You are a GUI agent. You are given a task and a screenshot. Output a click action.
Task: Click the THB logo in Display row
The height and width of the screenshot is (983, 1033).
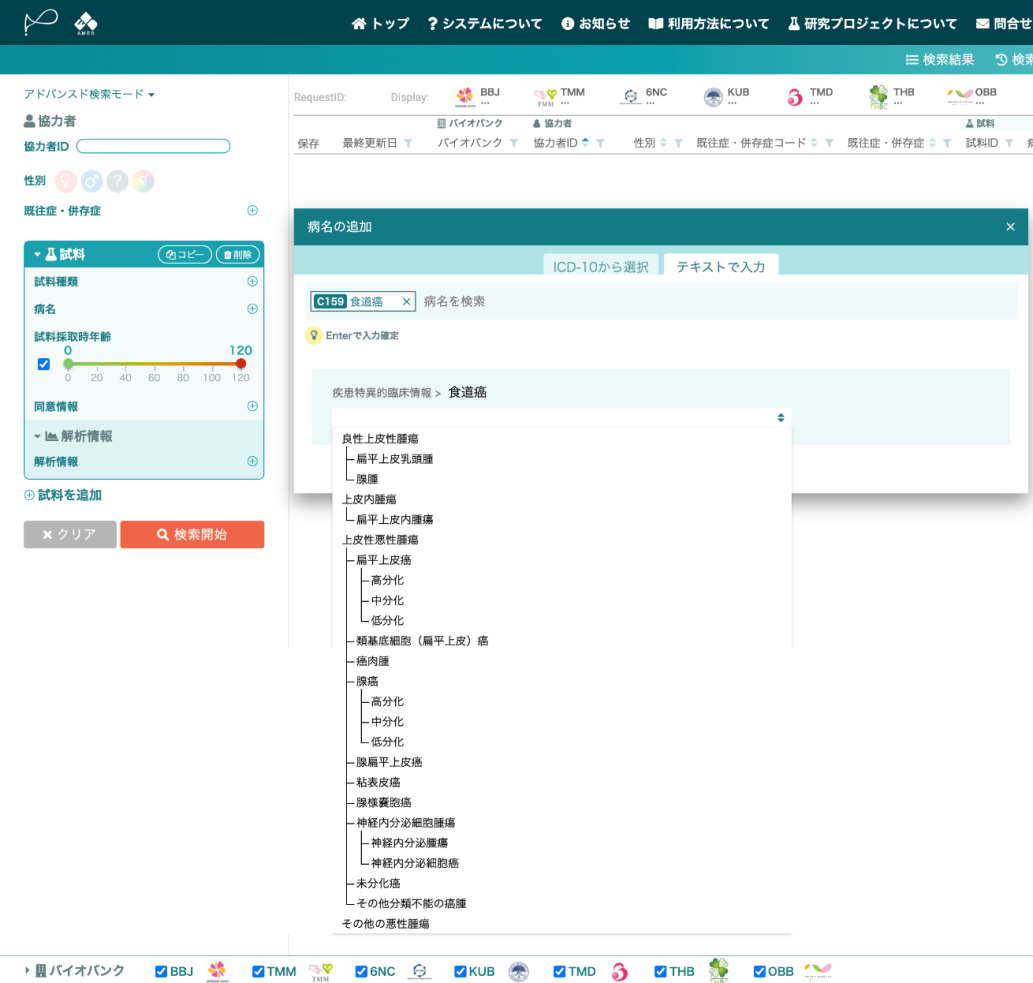click(878, 97)
